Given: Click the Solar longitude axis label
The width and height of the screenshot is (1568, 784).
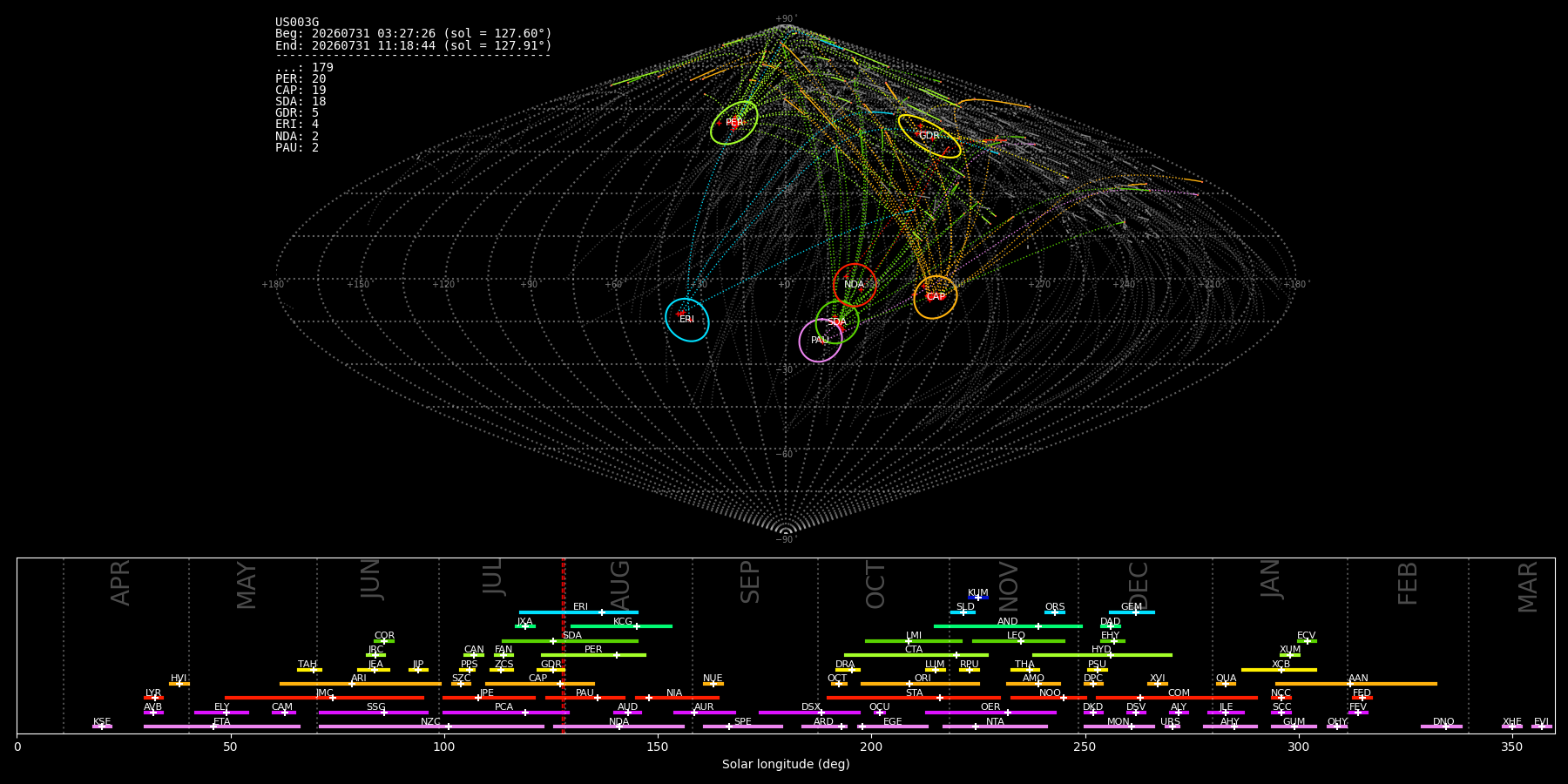Looking at the screenshot, I should pyautogui.click(x=786, y=765).
